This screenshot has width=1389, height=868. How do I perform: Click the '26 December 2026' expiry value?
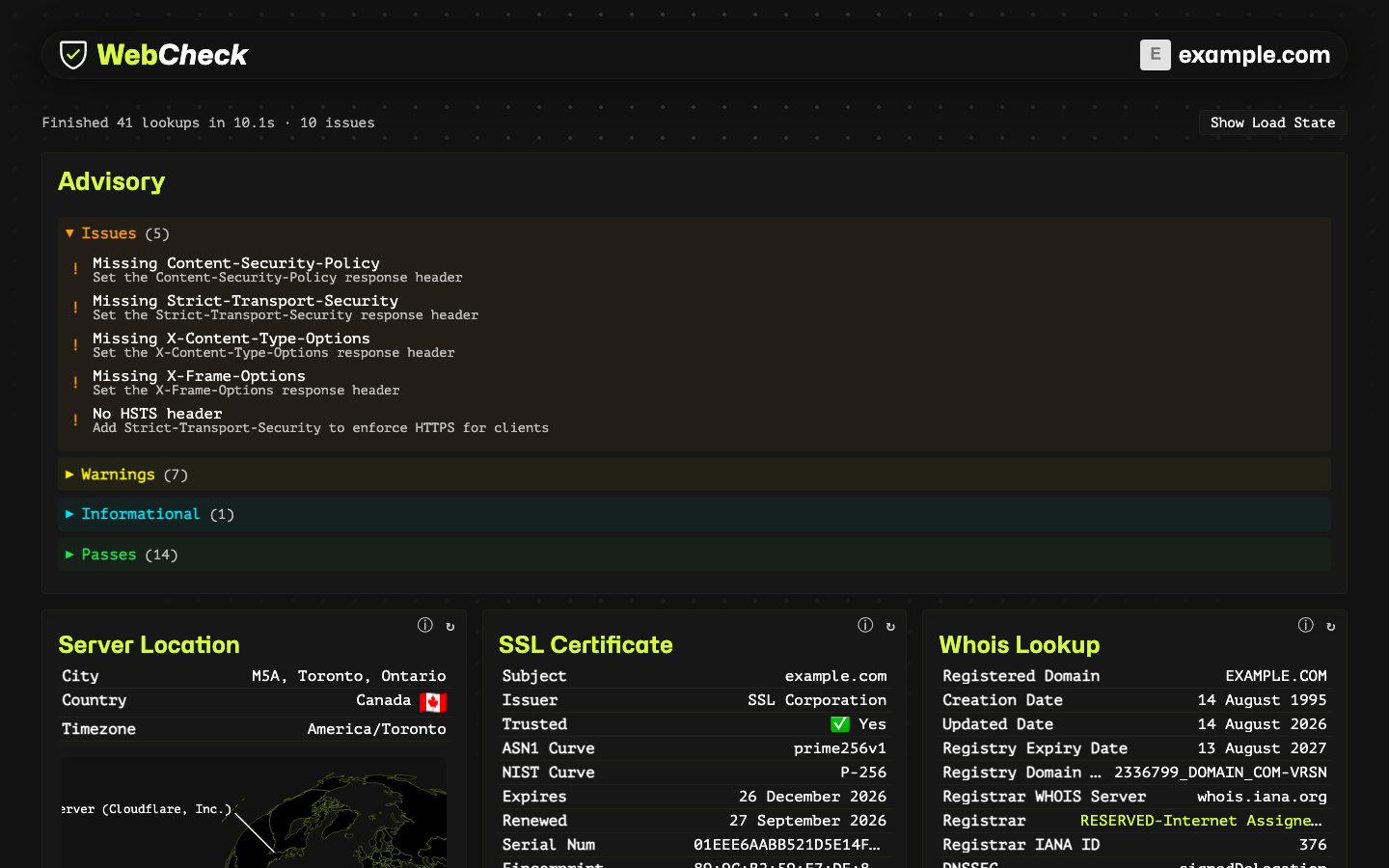(x=812, y=797)
